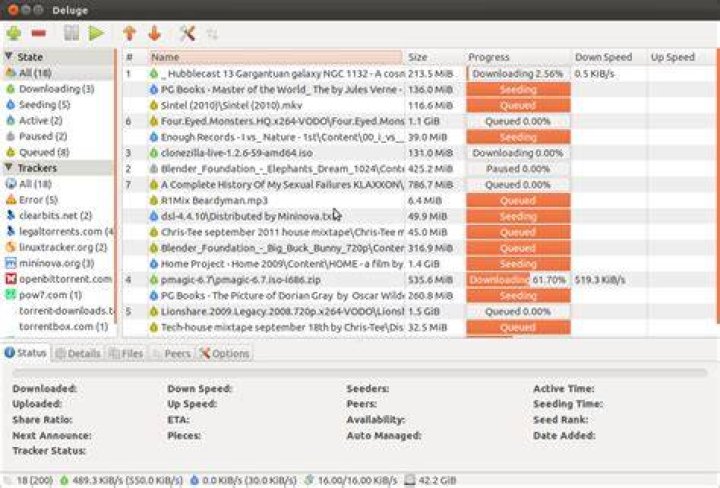720x488 pixels.
Task: Click protocol traffic 16.00/16.00 KiB/s item
Action: tap(351, 480)
